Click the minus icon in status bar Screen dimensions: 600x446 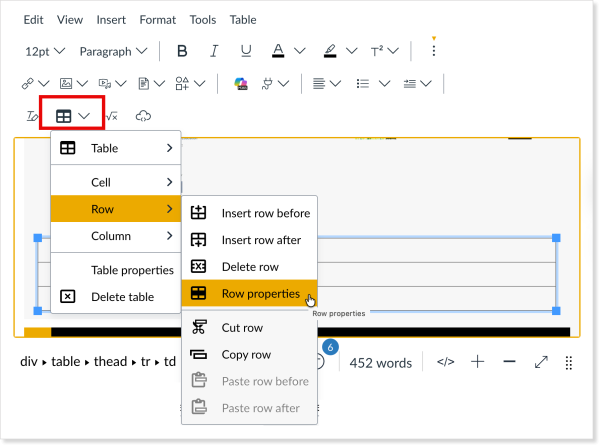point(509,361)
